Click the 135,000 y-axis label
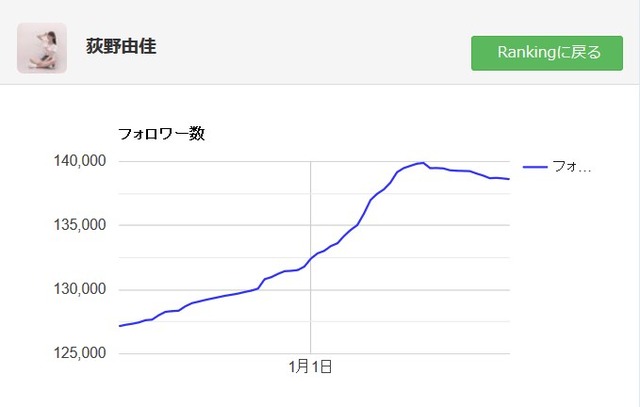640x407 pixels. pos(80,225)
